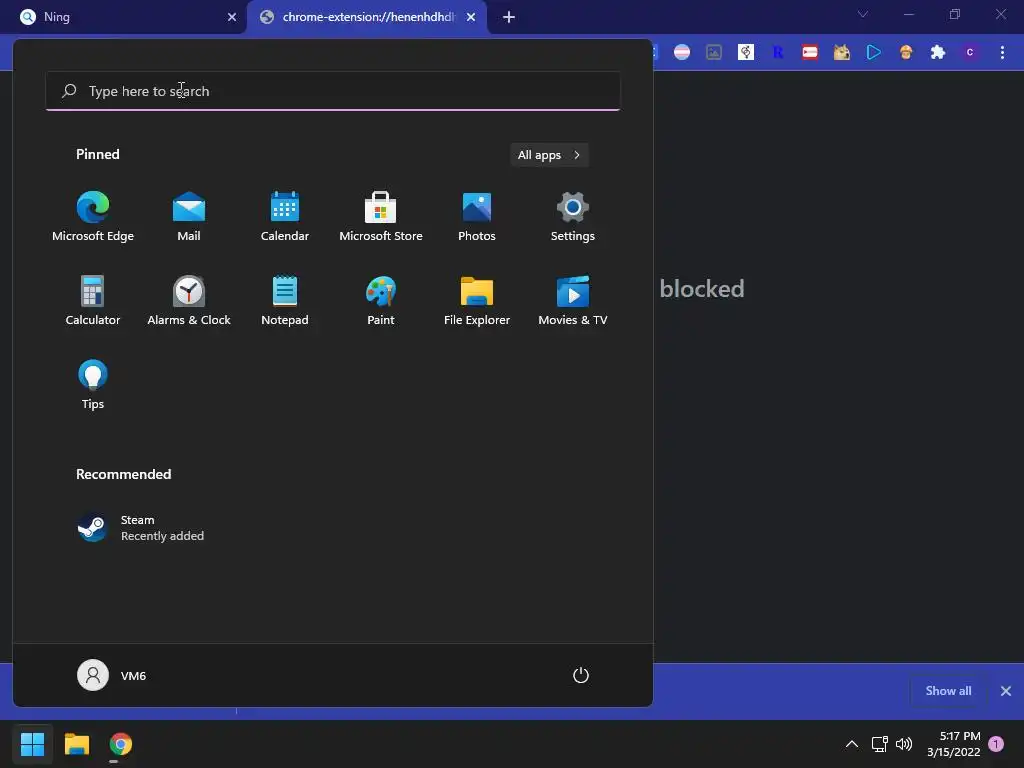
Task: Open the Calculator app
Action: 93,301
